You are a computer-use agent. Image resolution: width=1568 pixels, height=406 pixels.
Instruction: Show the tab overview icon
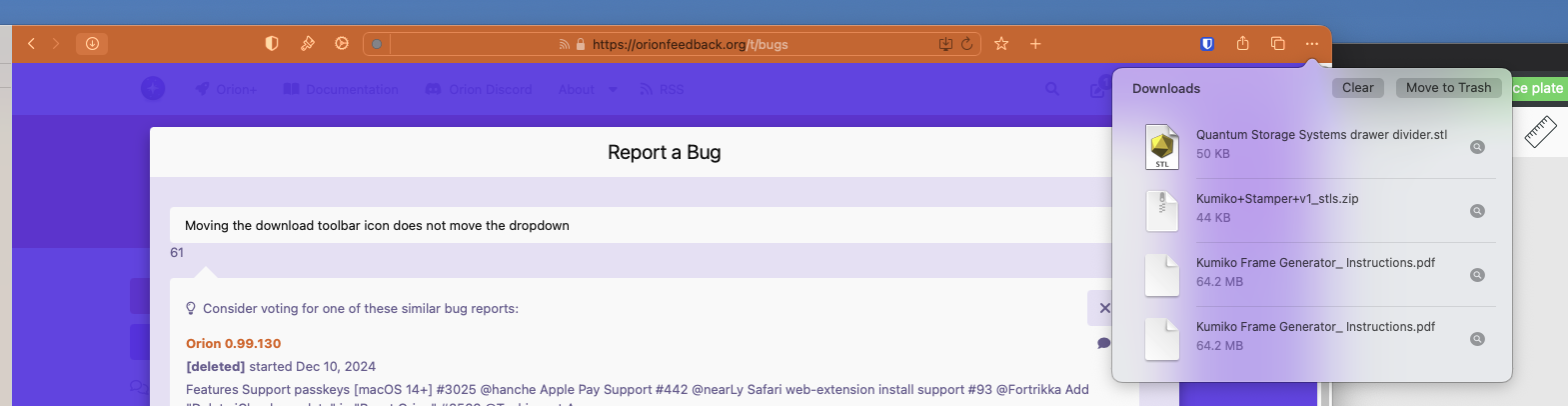coord(1277,44)
